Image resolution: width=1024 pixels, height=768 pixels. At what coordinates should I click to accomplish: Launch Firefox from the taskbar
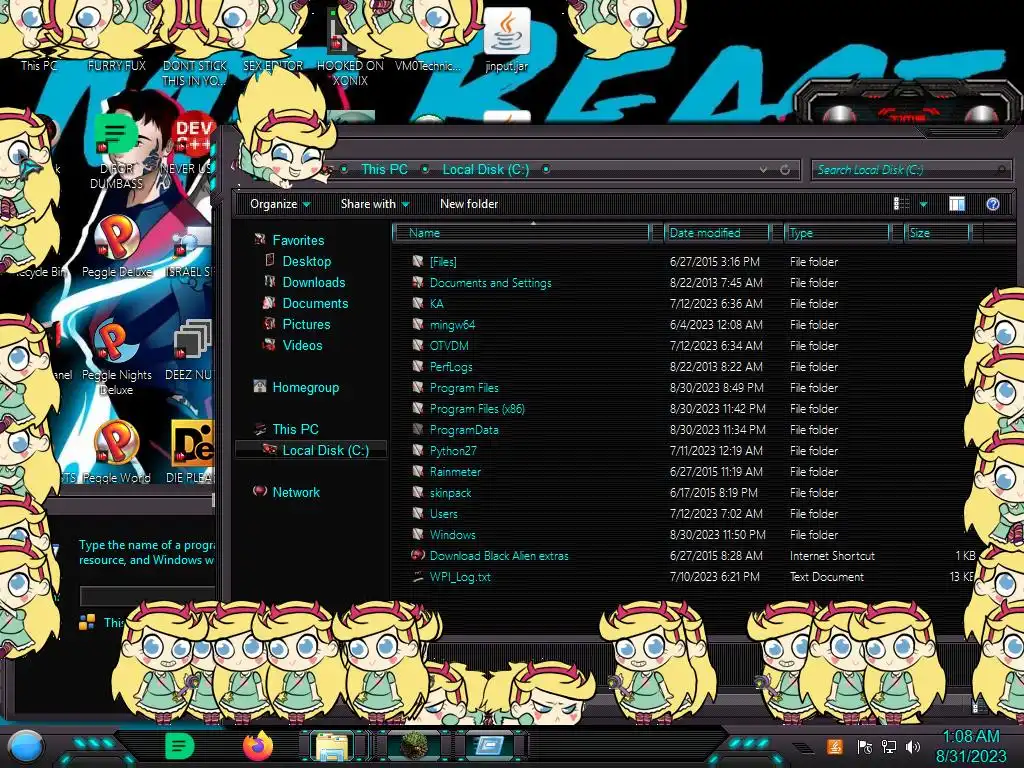pos(258,746)
